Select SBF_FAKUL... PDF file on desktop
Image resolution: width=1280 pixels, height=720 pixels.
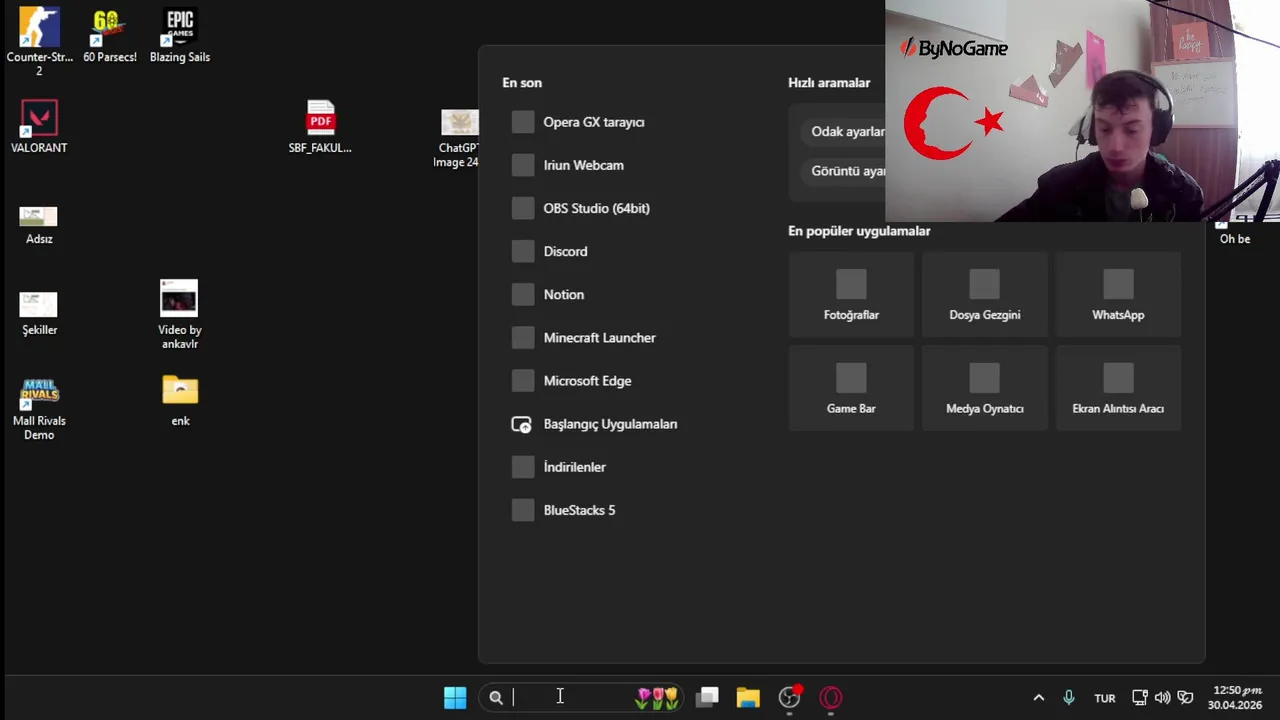(x=320, y=127)
